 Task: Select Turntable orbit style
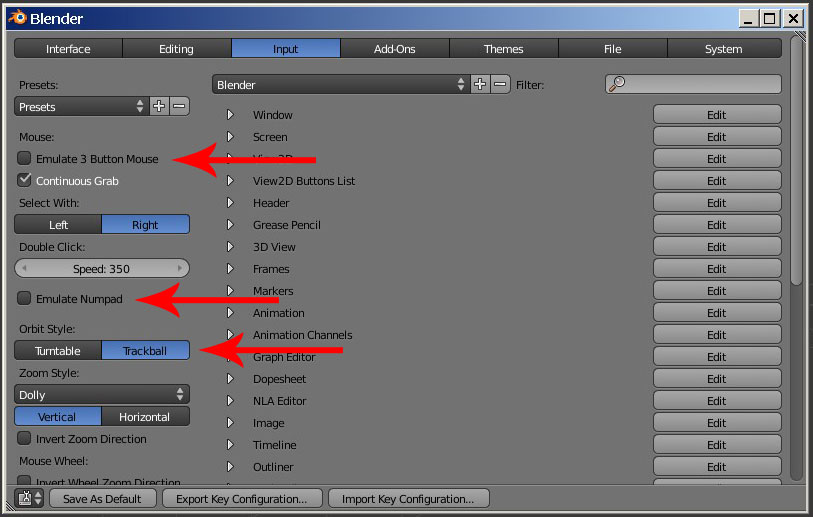pos(58,351)
